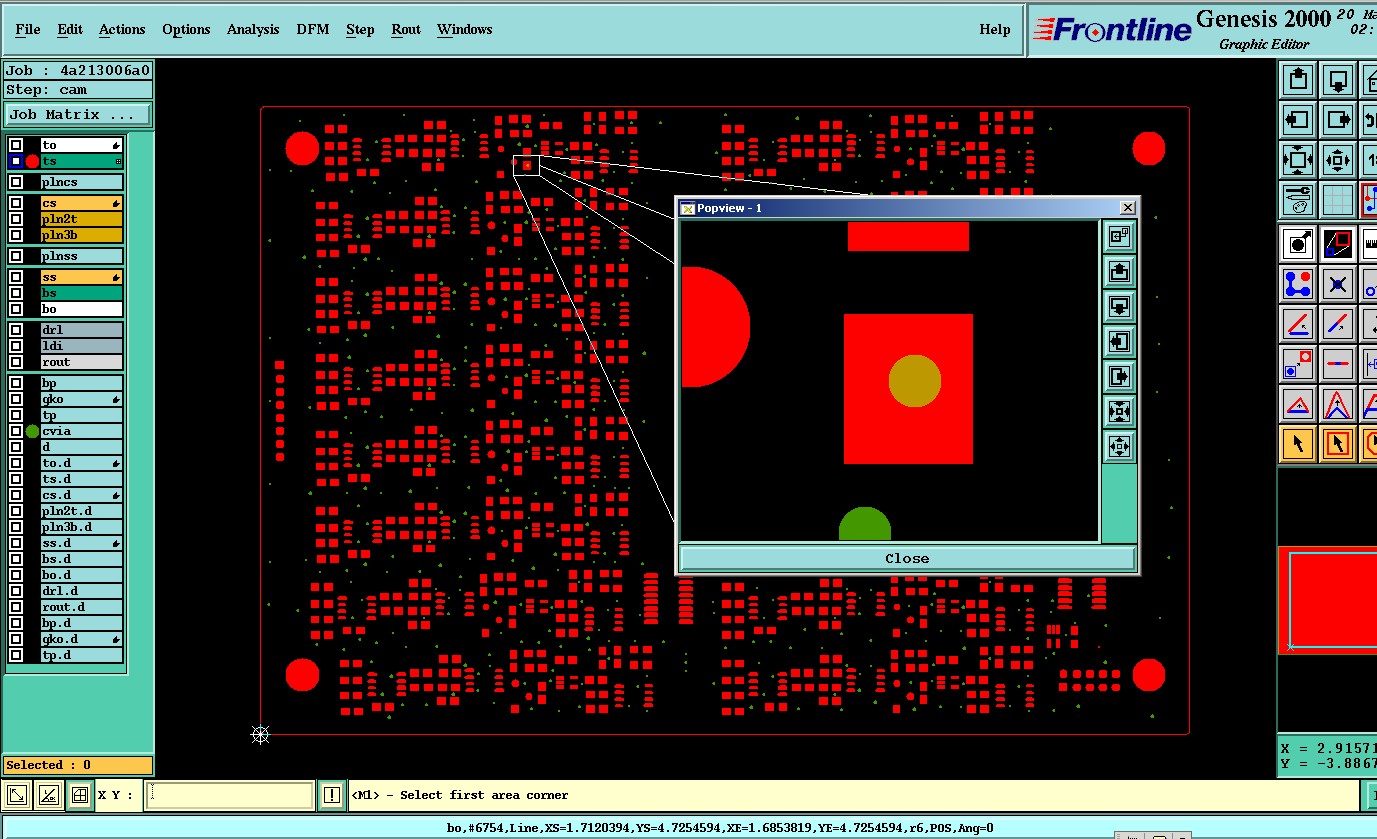The height and width of the screenshot is (839, 1377).
Task: Click the X Y coordinate input field
Action: point(230,796)
